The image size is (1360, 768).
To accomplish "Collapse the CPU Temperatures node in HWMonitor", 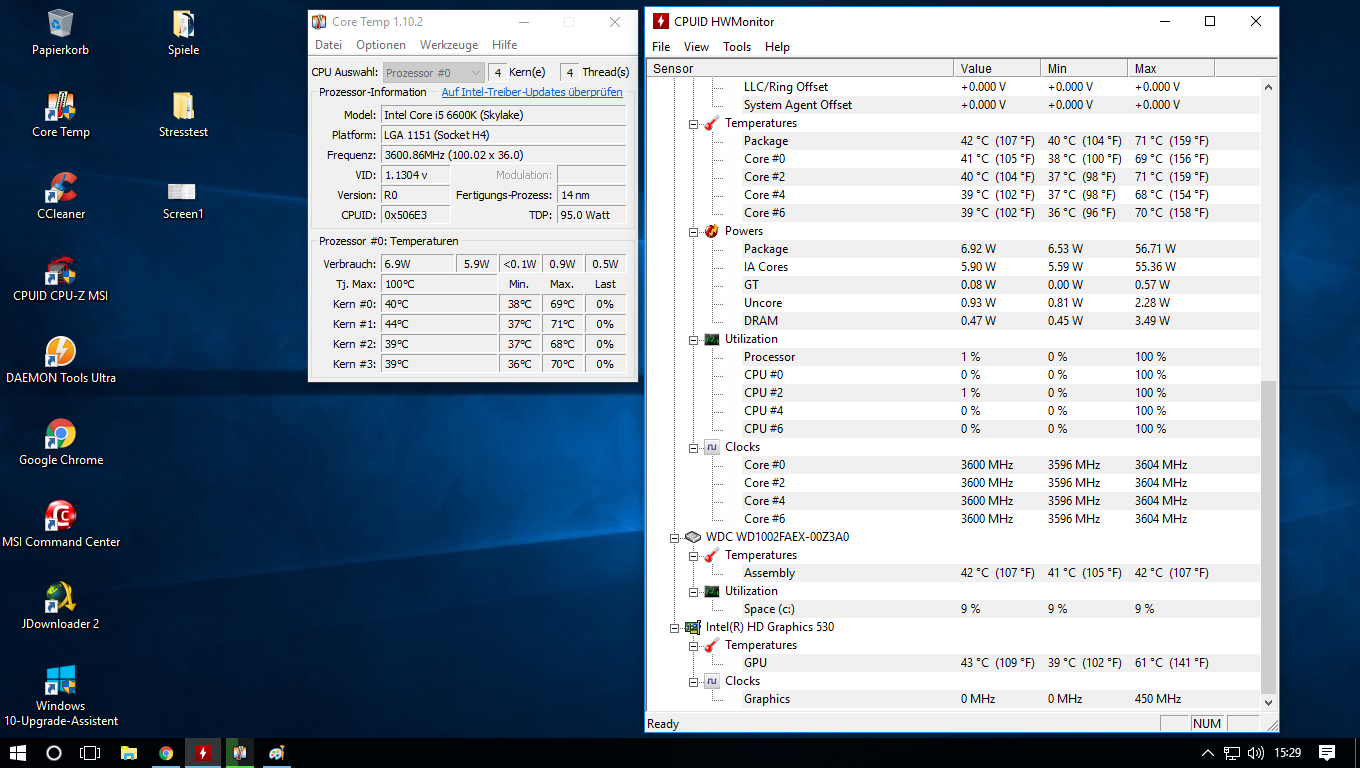I will pyautogui.click(x=694, y=123).
